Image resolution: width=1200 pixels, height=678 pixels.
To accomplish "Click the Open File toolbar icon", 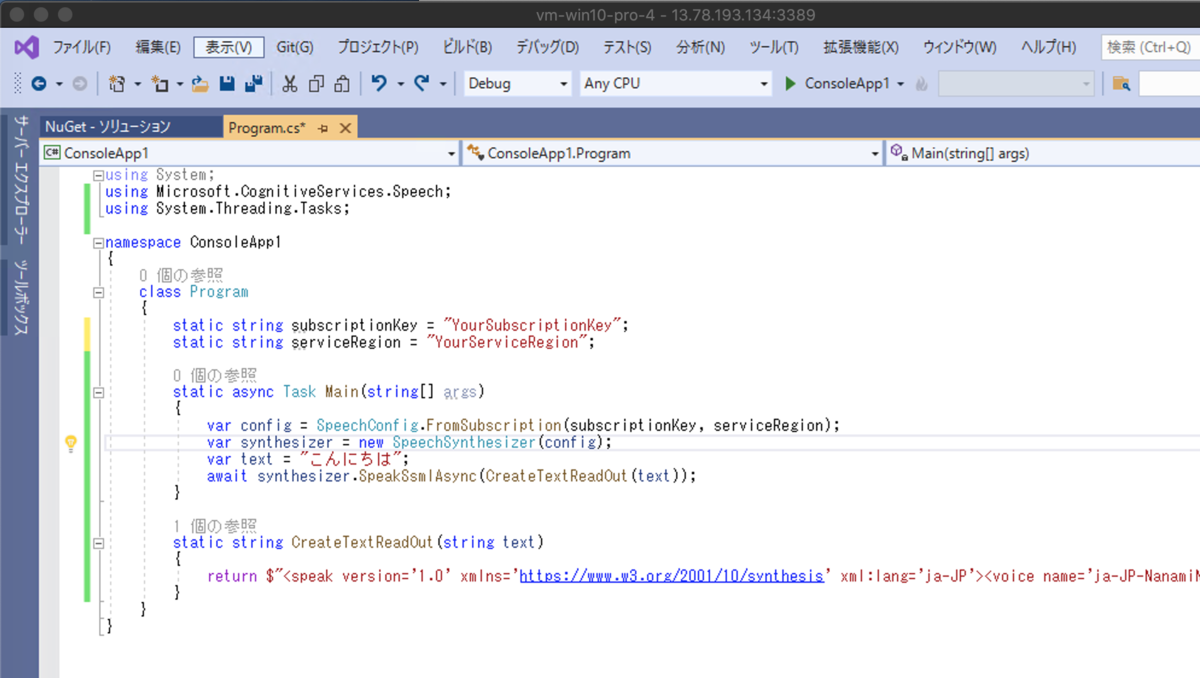I will [x=200, y=84].
